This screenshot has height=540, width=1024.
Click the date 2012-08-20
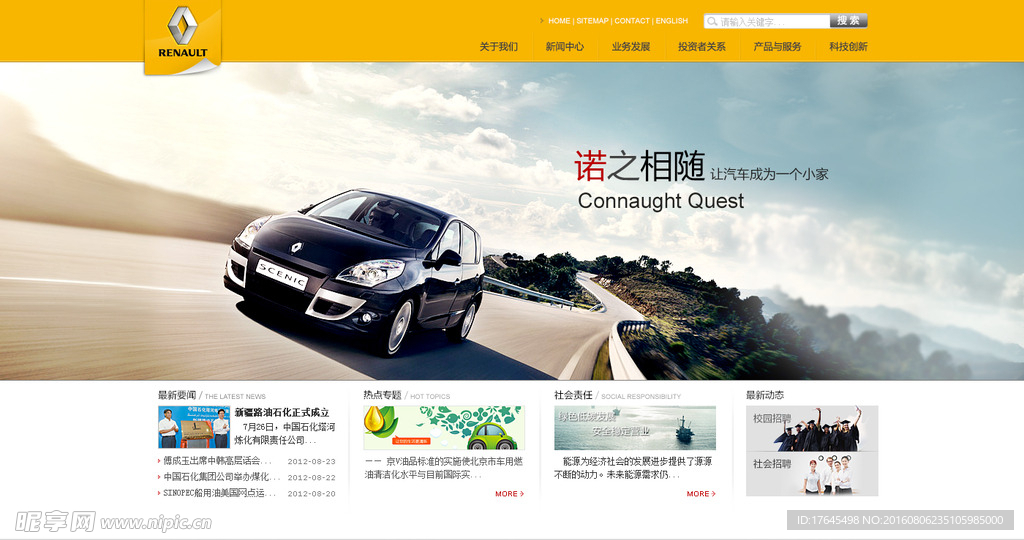pyautogui.click(x=312, y=494)
